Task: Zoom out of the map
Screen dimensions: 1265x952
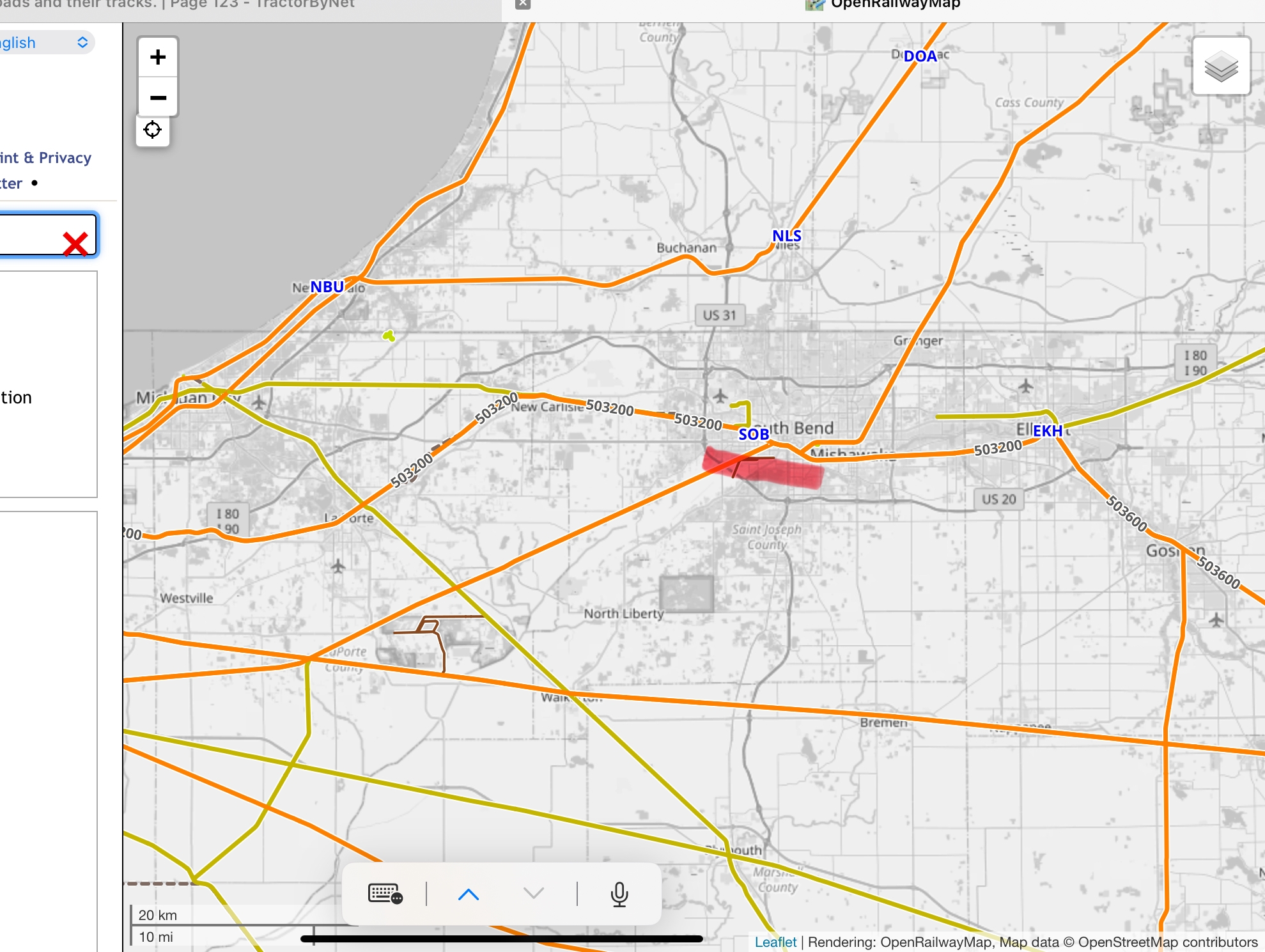Action: 157,98
